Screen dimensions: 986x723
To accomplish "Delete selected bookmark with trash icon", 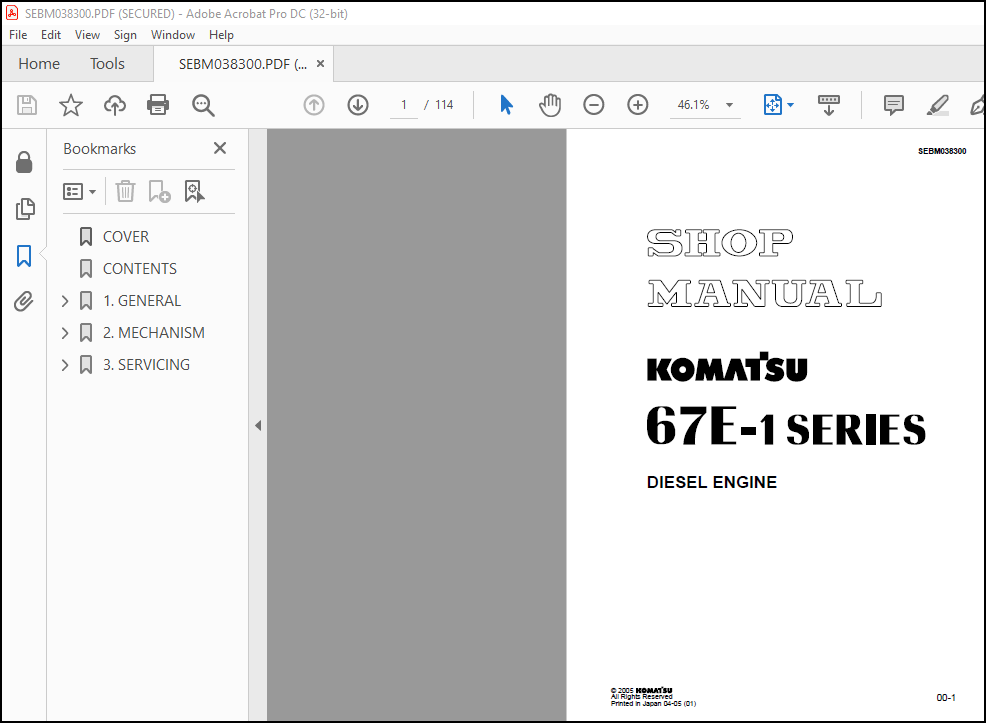I will [125, 191].
